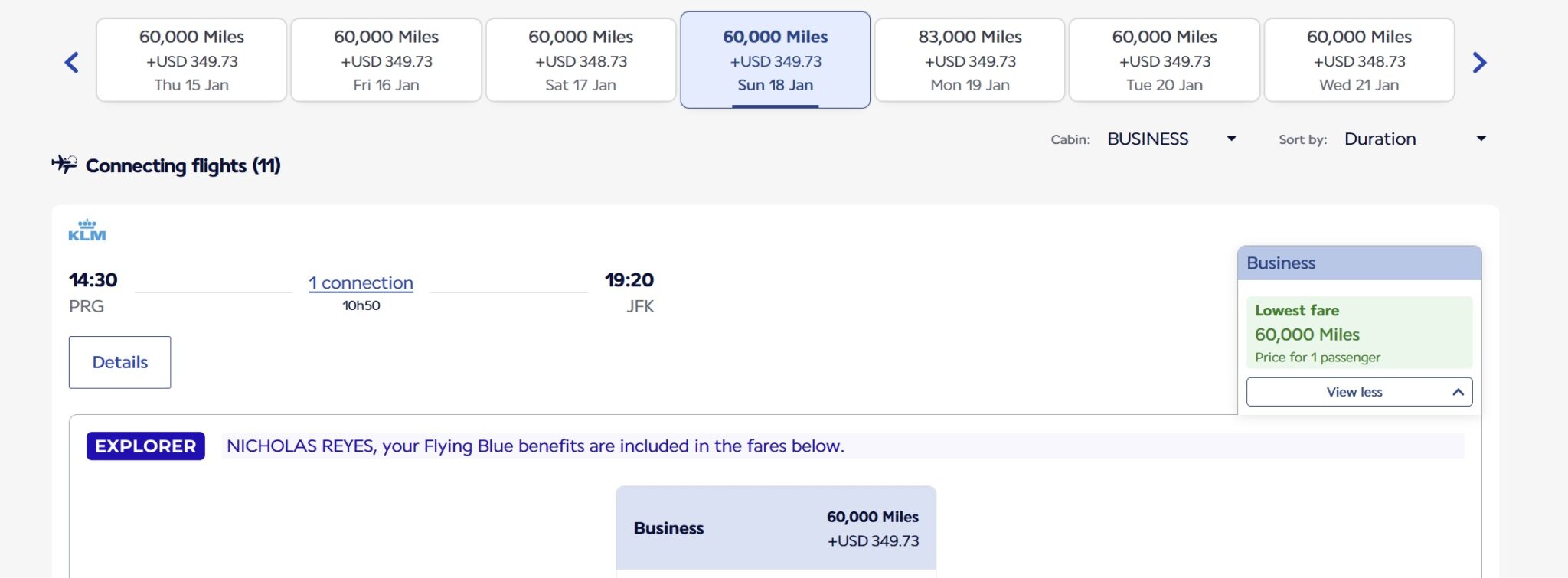Screen dimensions: 1568x578
Task: Open the 1 connection link
Action: (361, 282)
